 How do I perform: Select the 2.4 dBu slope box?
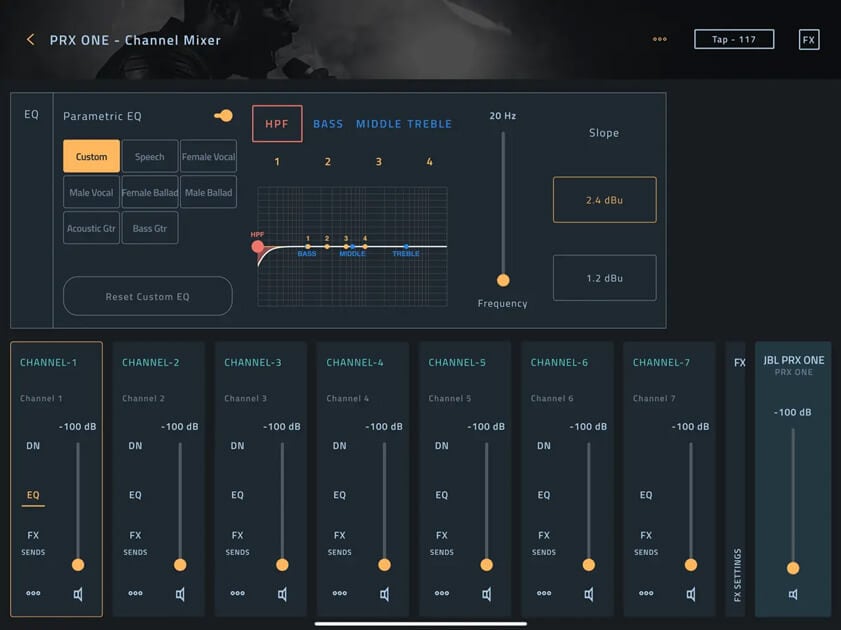(604, 199)
